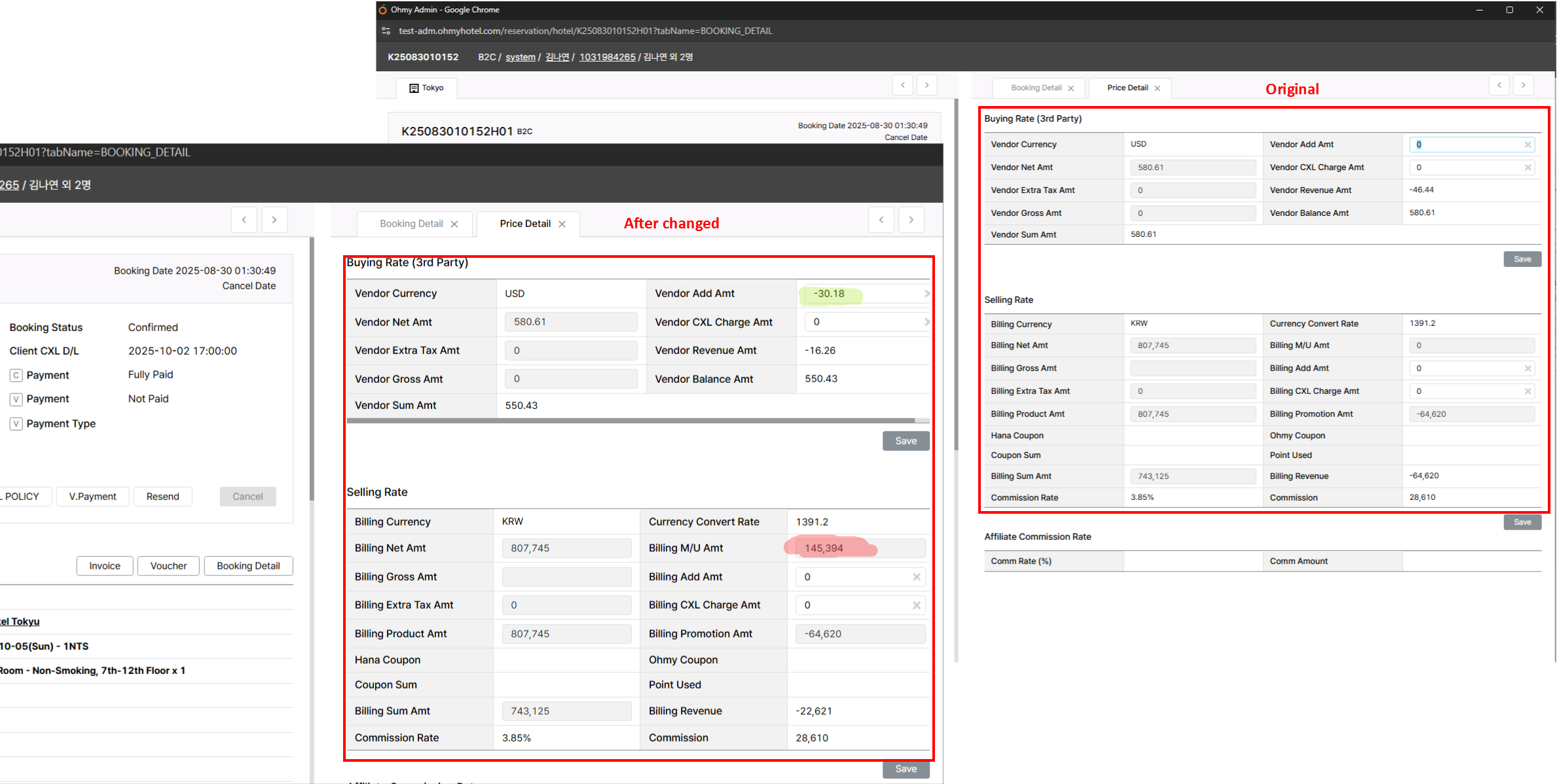Close the Booking Detail tab in After changed panel
Screen dimensions: 1557x784
tap(454, 224)
